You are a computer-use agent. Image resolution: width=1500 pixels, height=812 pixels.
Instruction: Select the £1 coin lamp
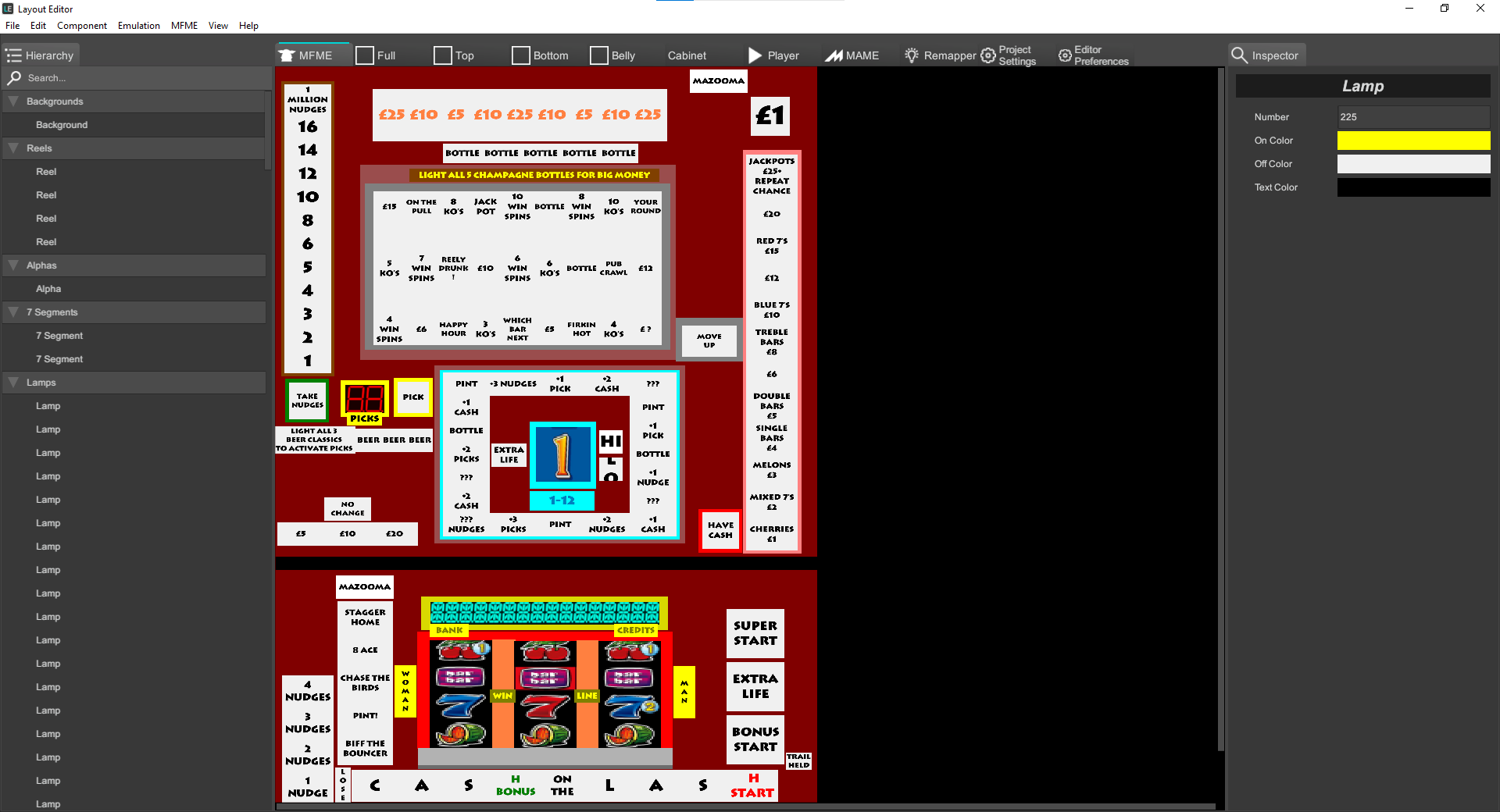[x=770, y=116]
